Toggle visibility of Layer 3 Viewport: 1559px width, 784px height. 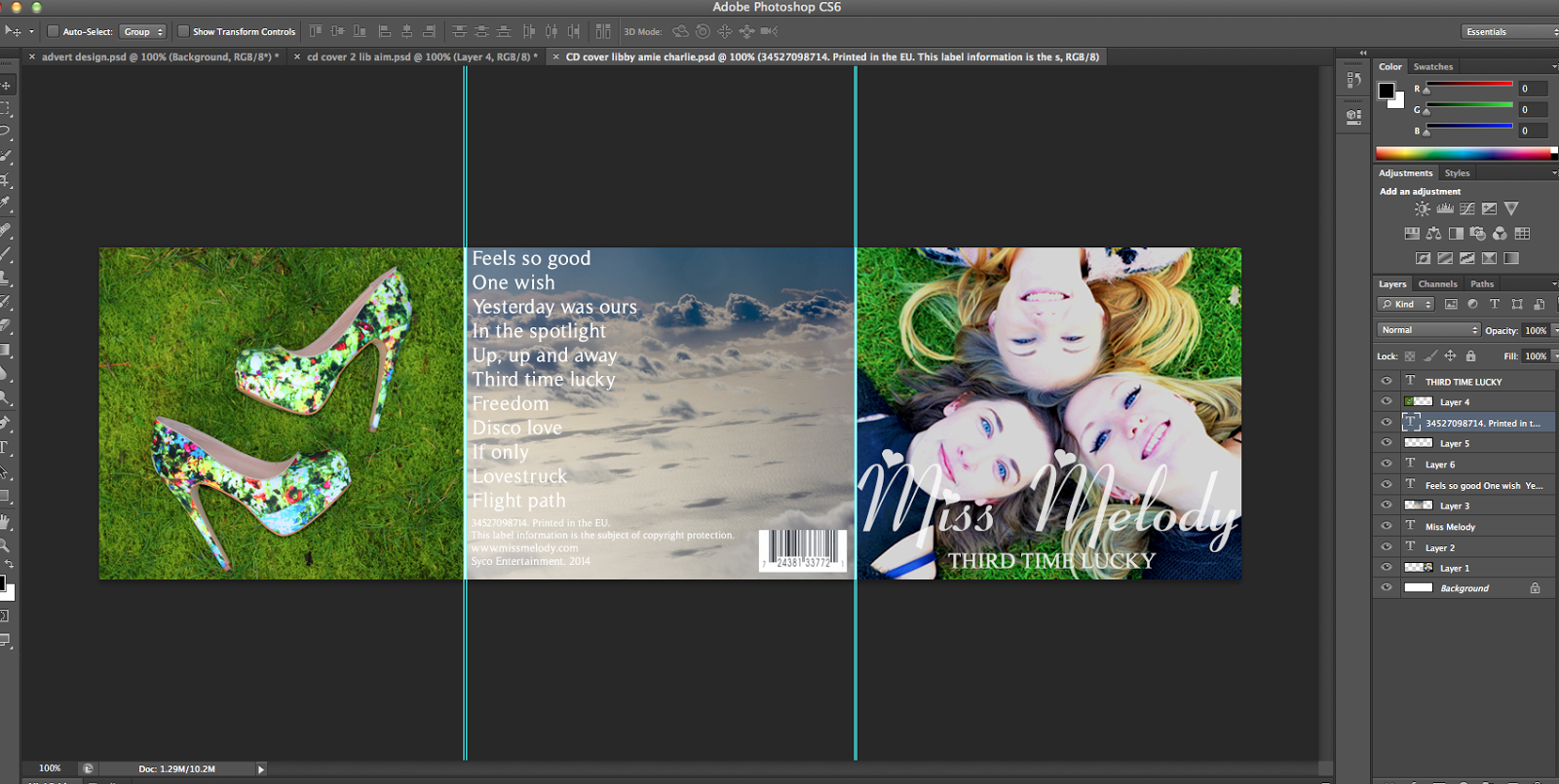pos(1387,505)
